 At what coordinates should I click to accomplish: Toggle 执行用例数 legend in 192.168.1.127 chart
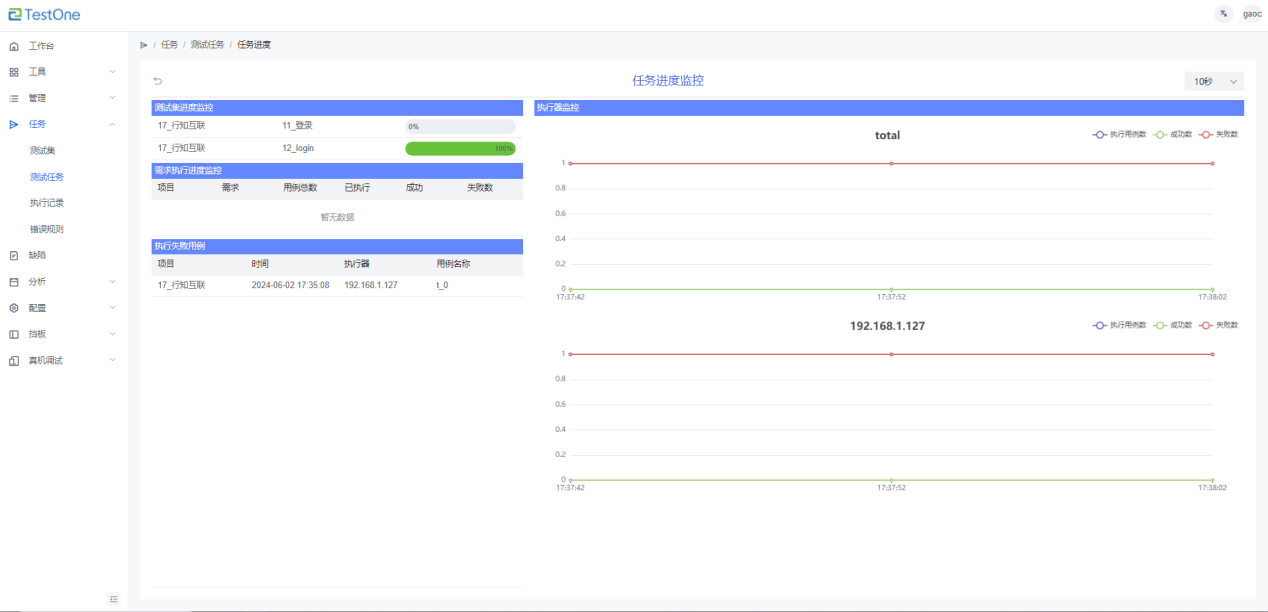(1120, 325)
